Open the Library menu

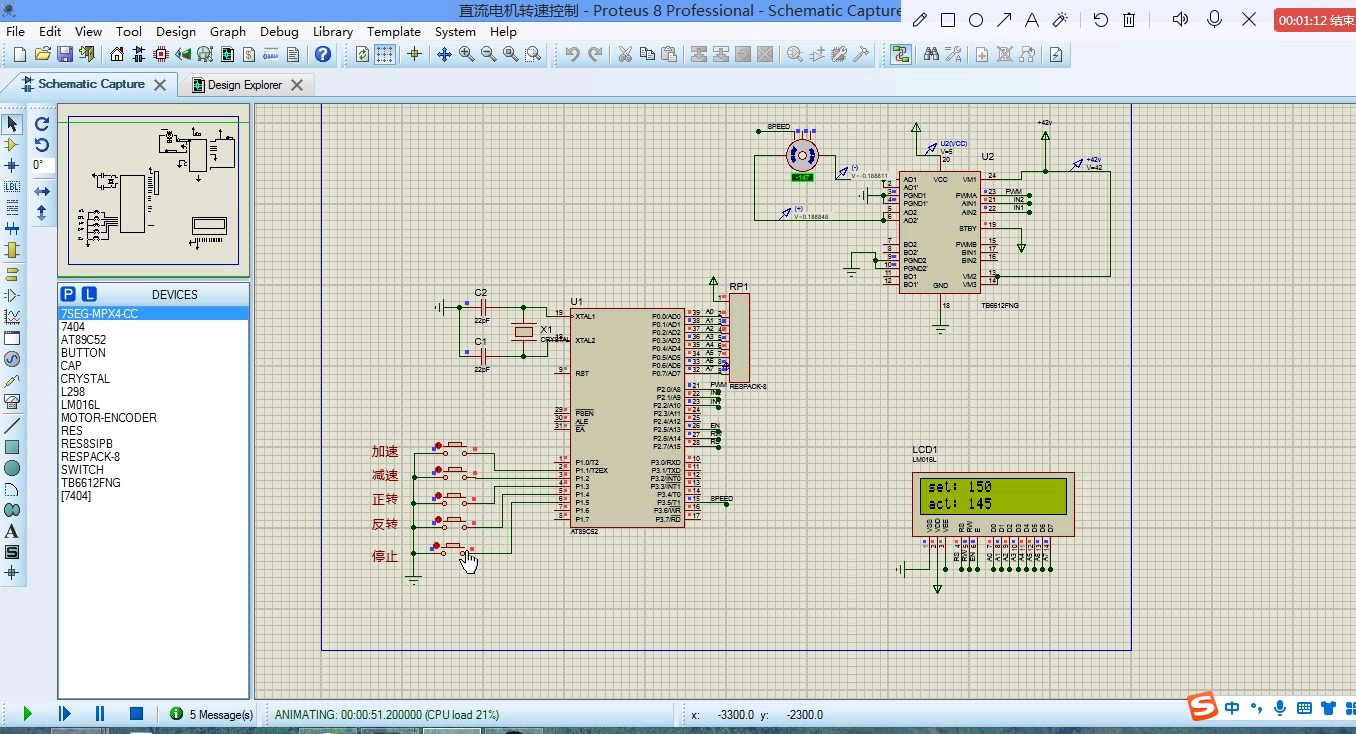click(332, 31)
